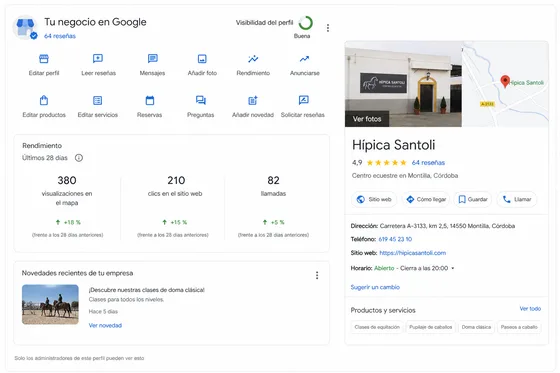
Task: Open the Rendimiento chart icon
Action: tap(253, 59)
